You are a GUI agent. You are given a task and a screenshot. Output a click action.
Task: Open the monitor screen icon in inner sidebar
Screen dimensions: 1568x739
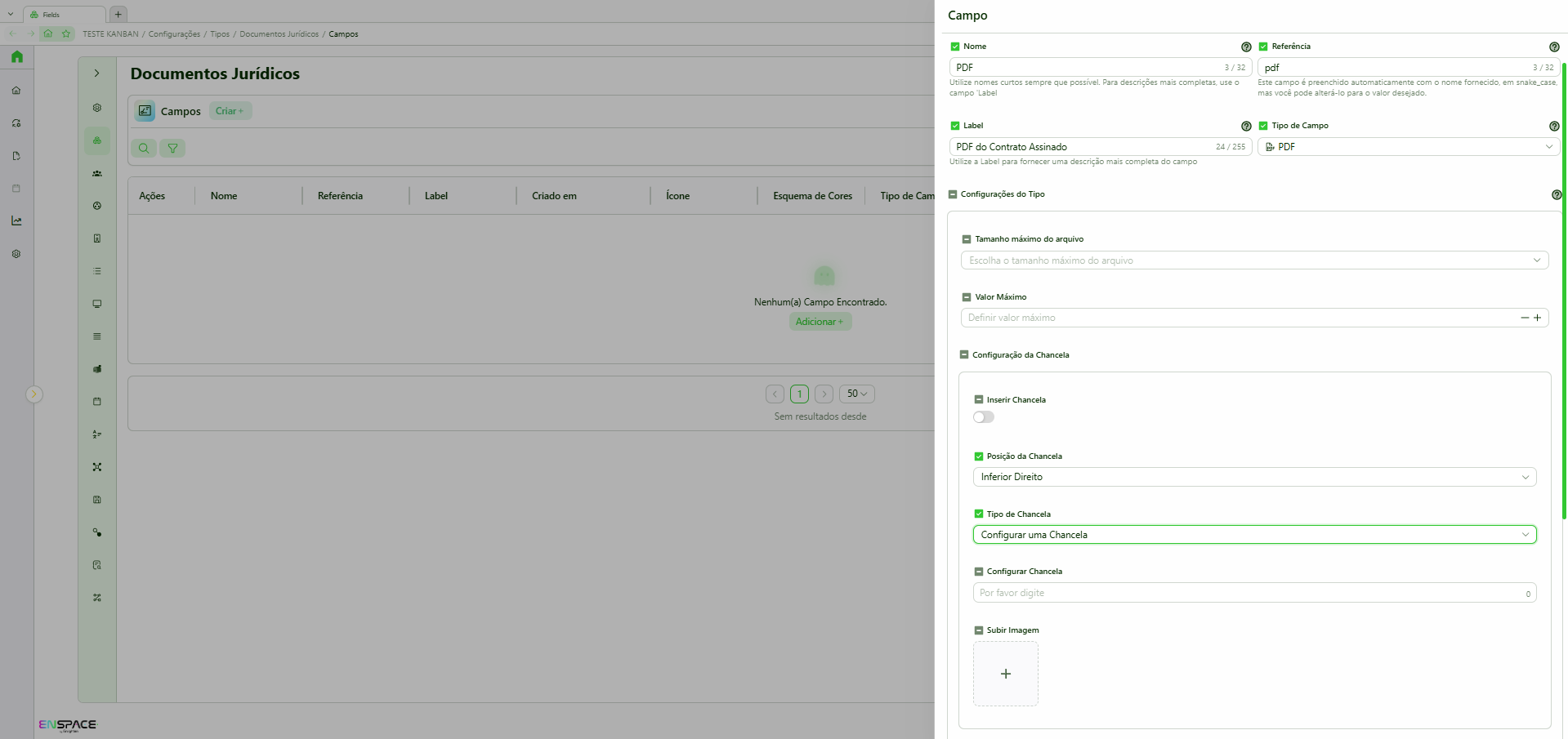(97, 304)
